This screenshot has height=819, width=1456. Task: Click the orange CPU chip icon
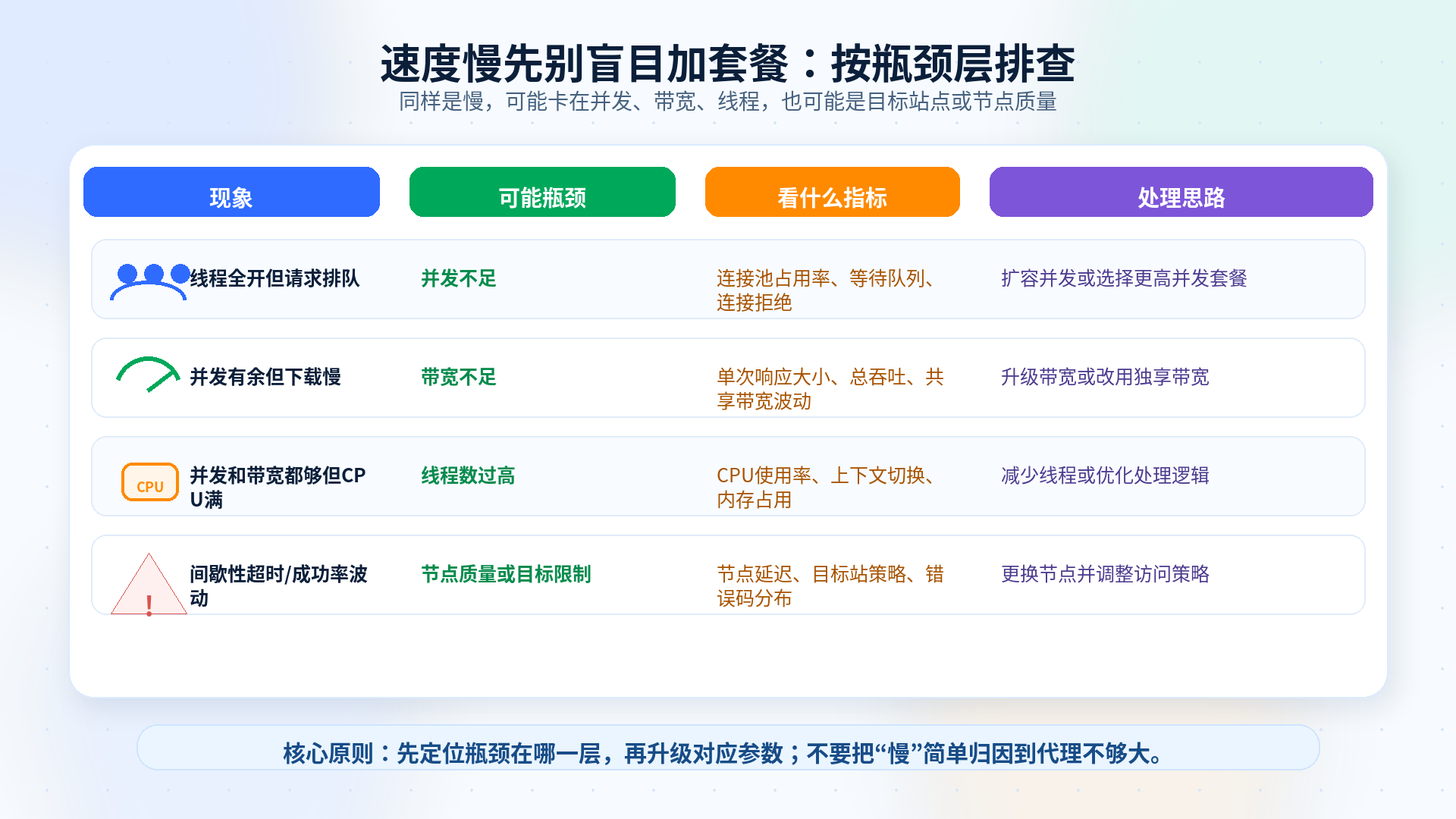pos(150,482)
